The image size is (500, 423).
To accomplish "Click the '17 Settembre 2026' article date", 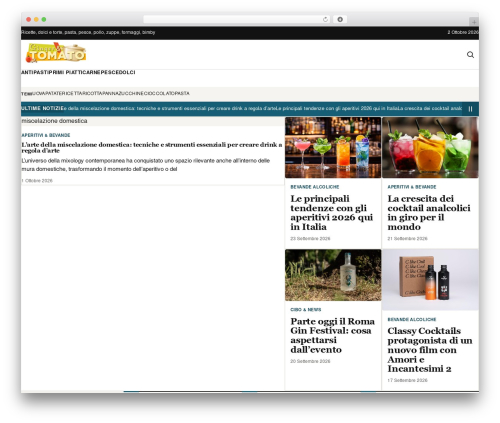I will pyautogui.click(x=407, y=380).
